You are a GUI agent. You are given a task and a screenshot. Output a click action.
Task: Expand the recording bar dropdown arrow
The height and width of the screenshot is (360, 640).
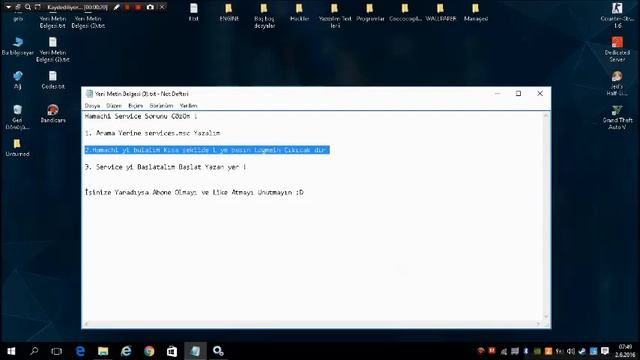8,7
